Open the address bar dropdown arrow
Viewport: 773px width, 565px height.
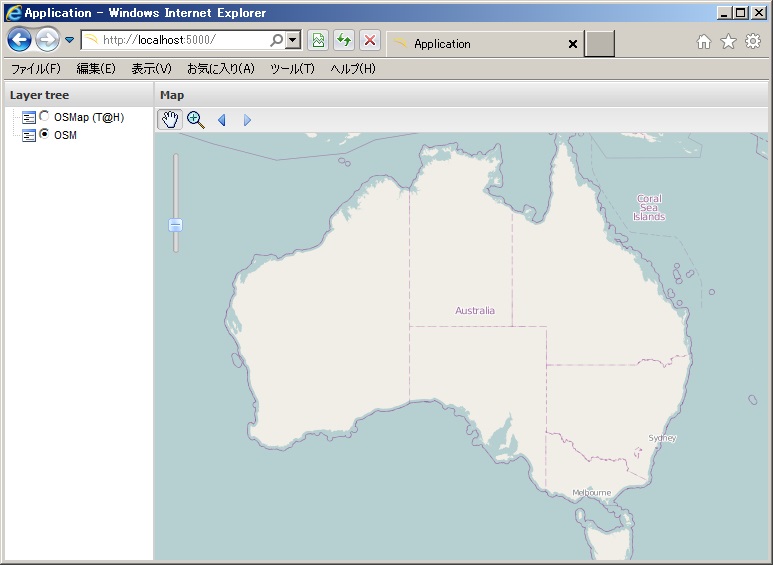[293, 41]
